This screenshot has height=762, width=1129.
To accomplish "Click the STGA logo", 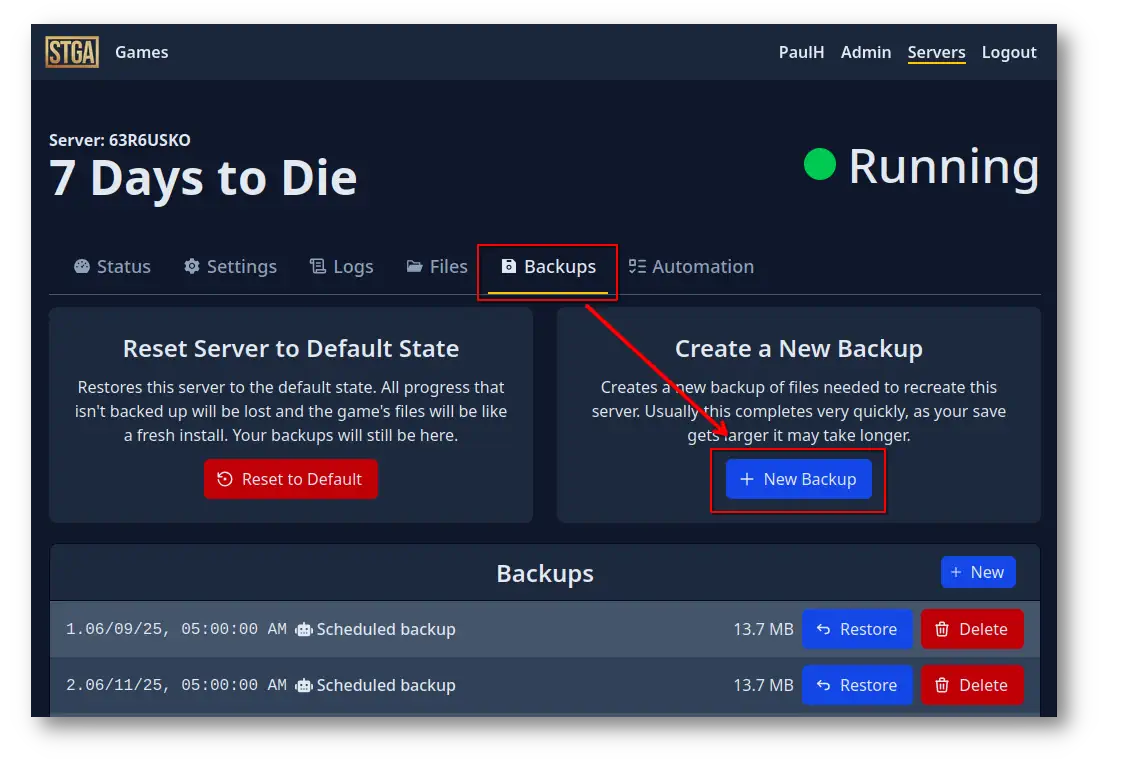I will [72, 52].
